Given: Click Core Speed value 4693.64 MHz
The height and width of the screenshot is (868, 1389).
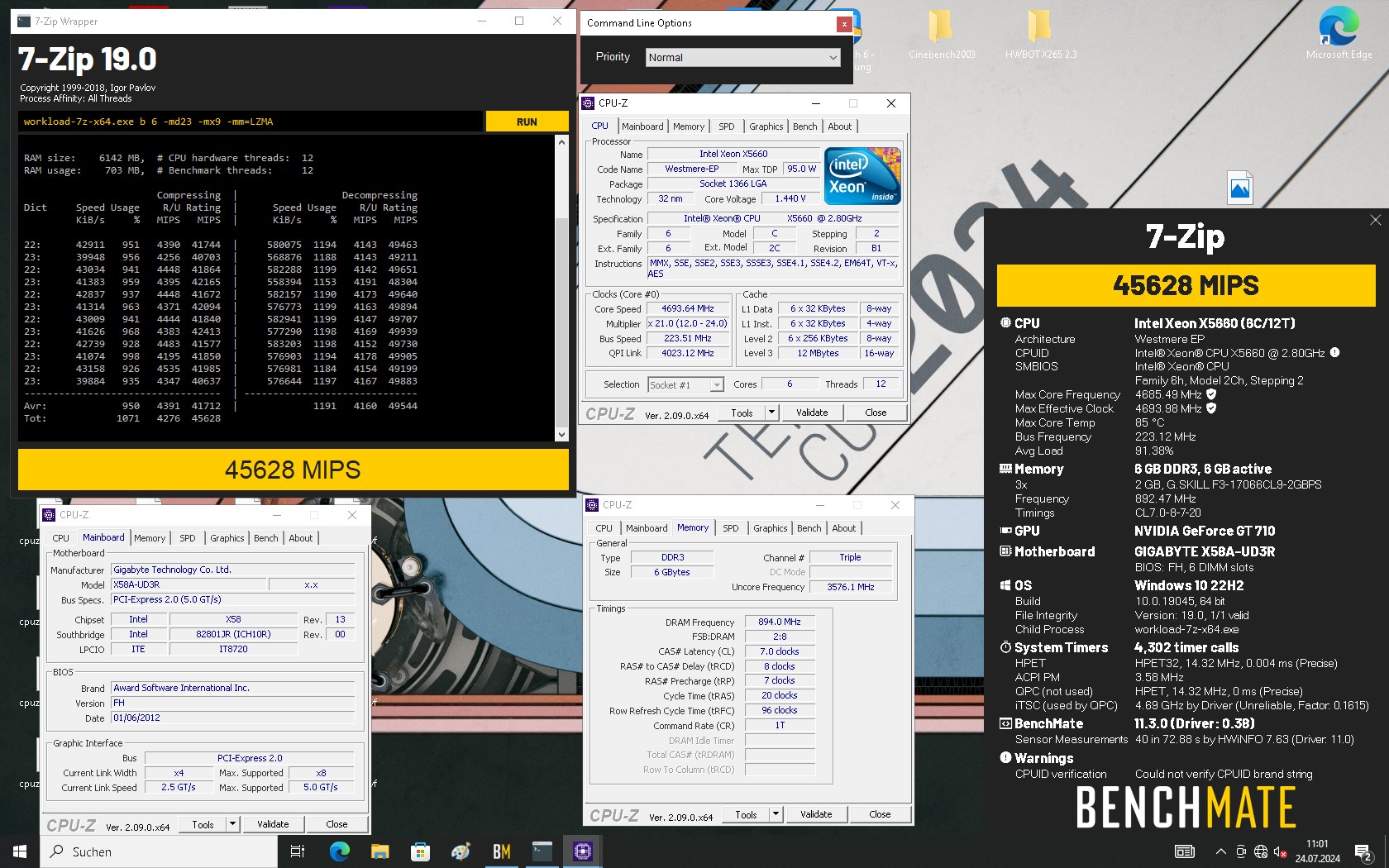Looking at the screenshot, I should click(x=687, y=308).
